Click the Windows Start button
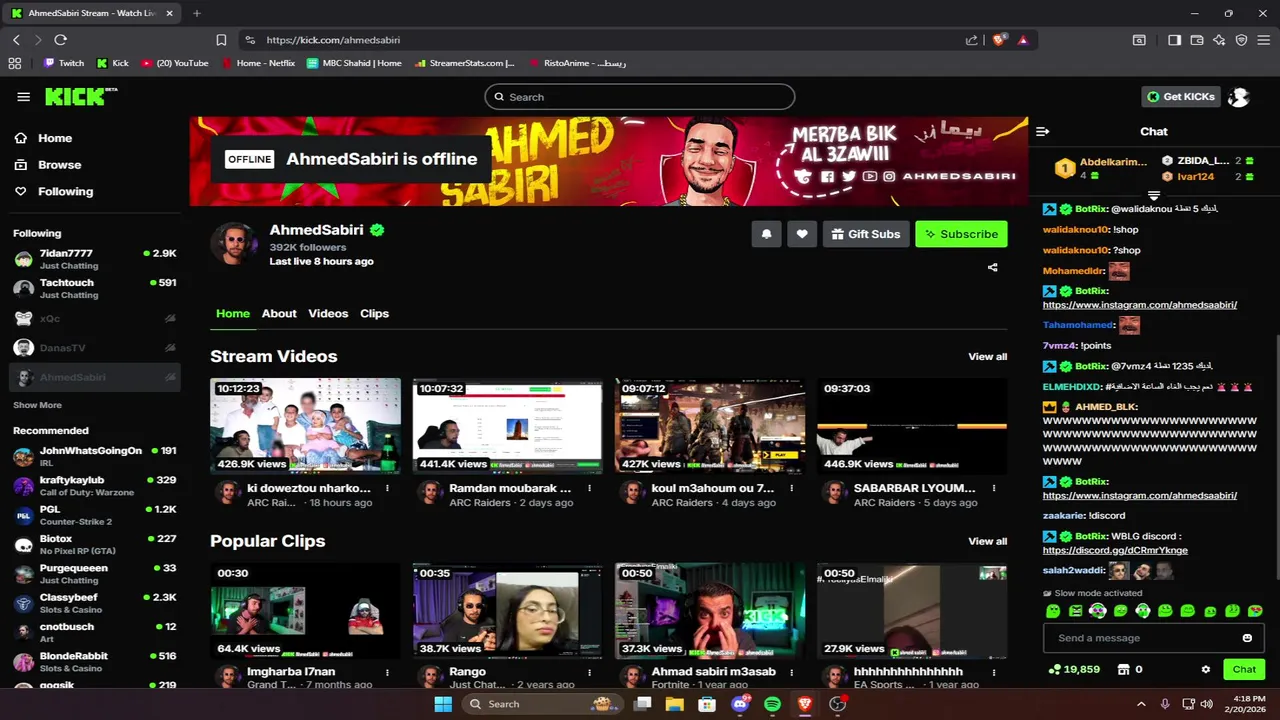Image resolution: width=1280 pixels, height=720 pixels. tap(443, 704)
